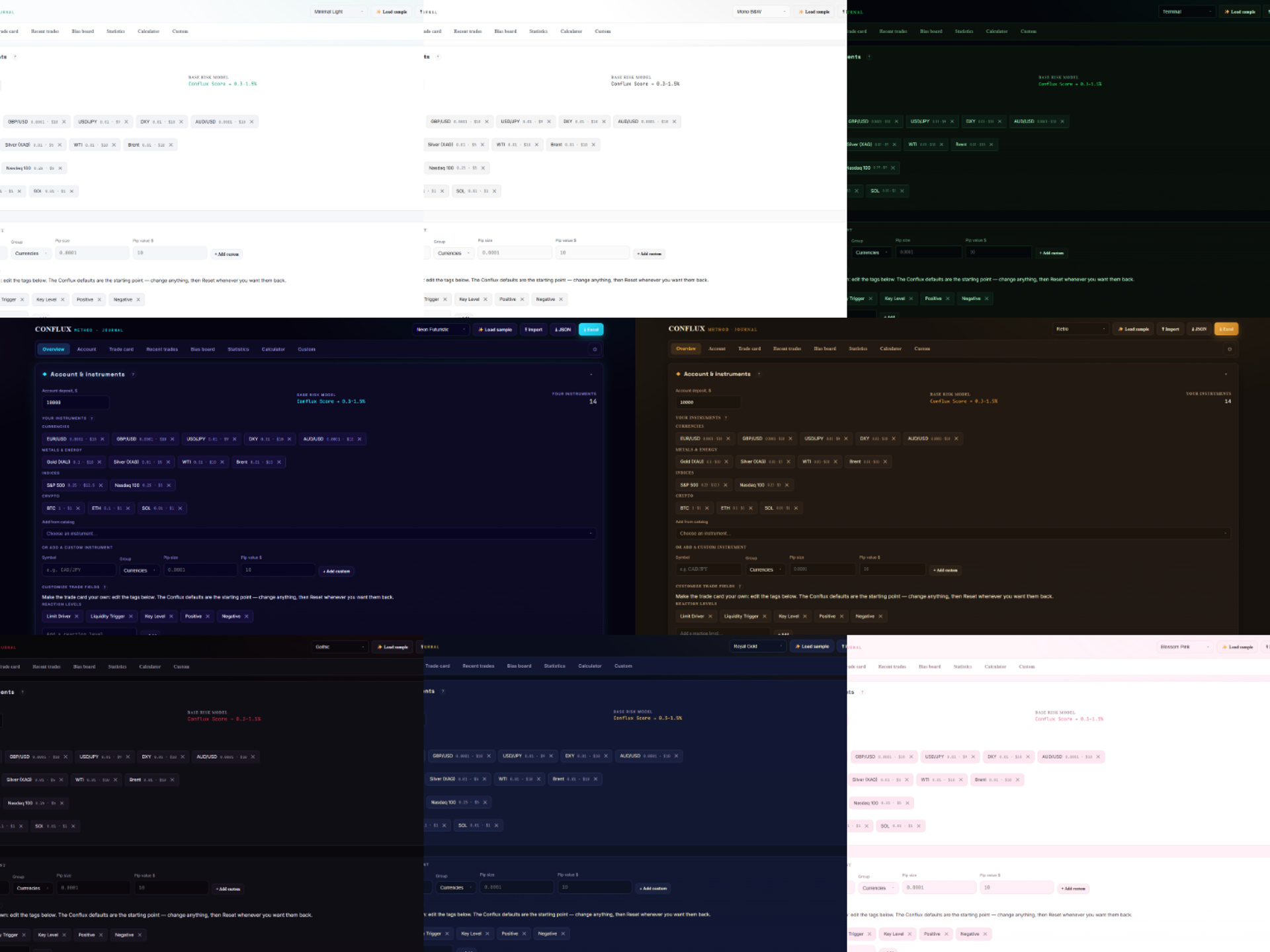Delete the Limit Driver tag in Retro panel

pos(710,616)
